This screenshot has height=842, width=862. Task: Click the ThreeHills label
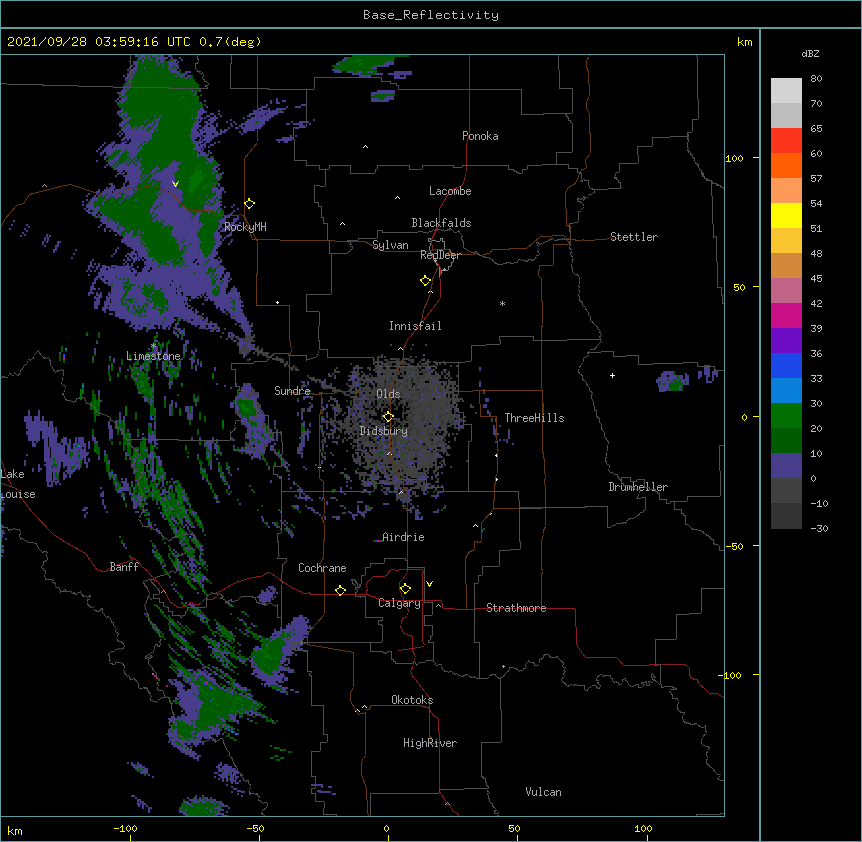coord(534,418)
